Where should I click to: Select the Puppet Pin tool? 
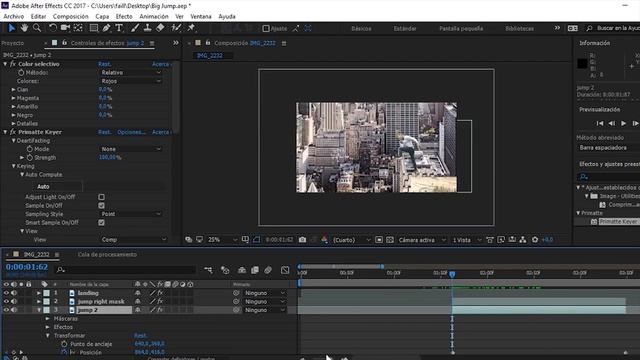191,28
